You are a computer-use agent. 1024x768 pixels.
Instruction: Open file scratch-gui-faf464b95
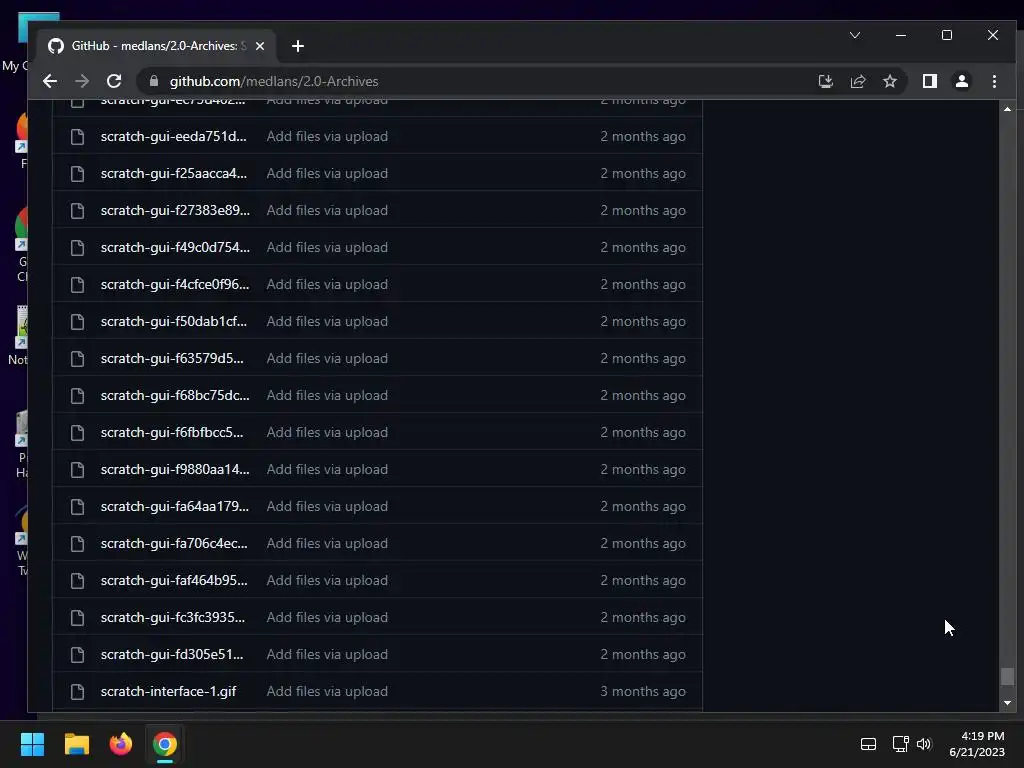[174, 580]
